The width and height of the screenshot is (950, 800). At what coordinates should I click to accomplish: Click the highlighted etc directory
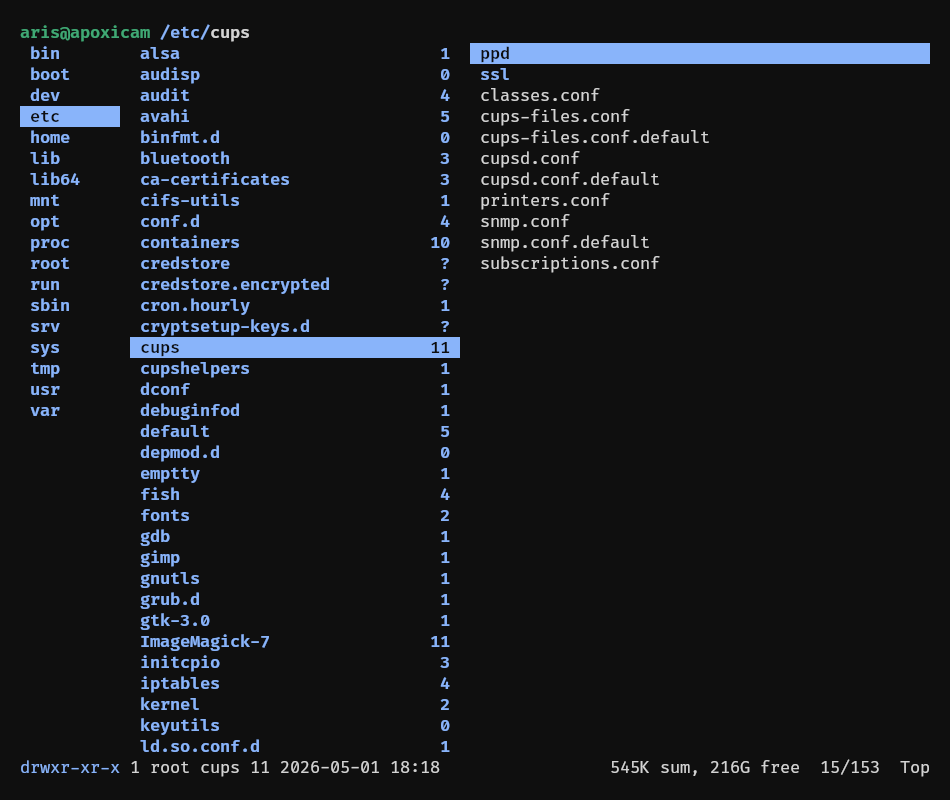[70, 116]
